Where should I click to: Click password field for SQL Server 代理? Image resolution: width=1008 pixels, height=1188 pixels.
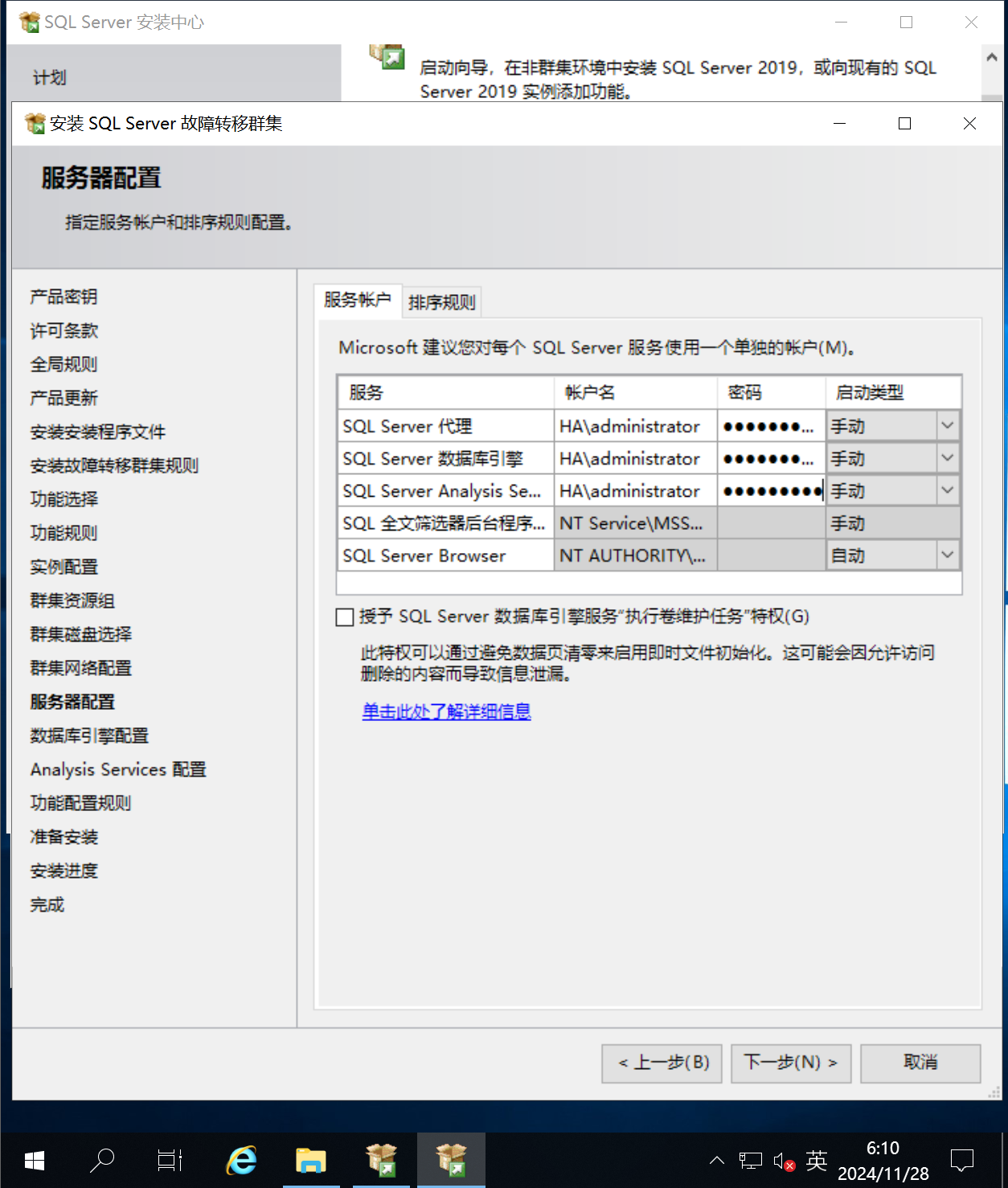point(771,426)
